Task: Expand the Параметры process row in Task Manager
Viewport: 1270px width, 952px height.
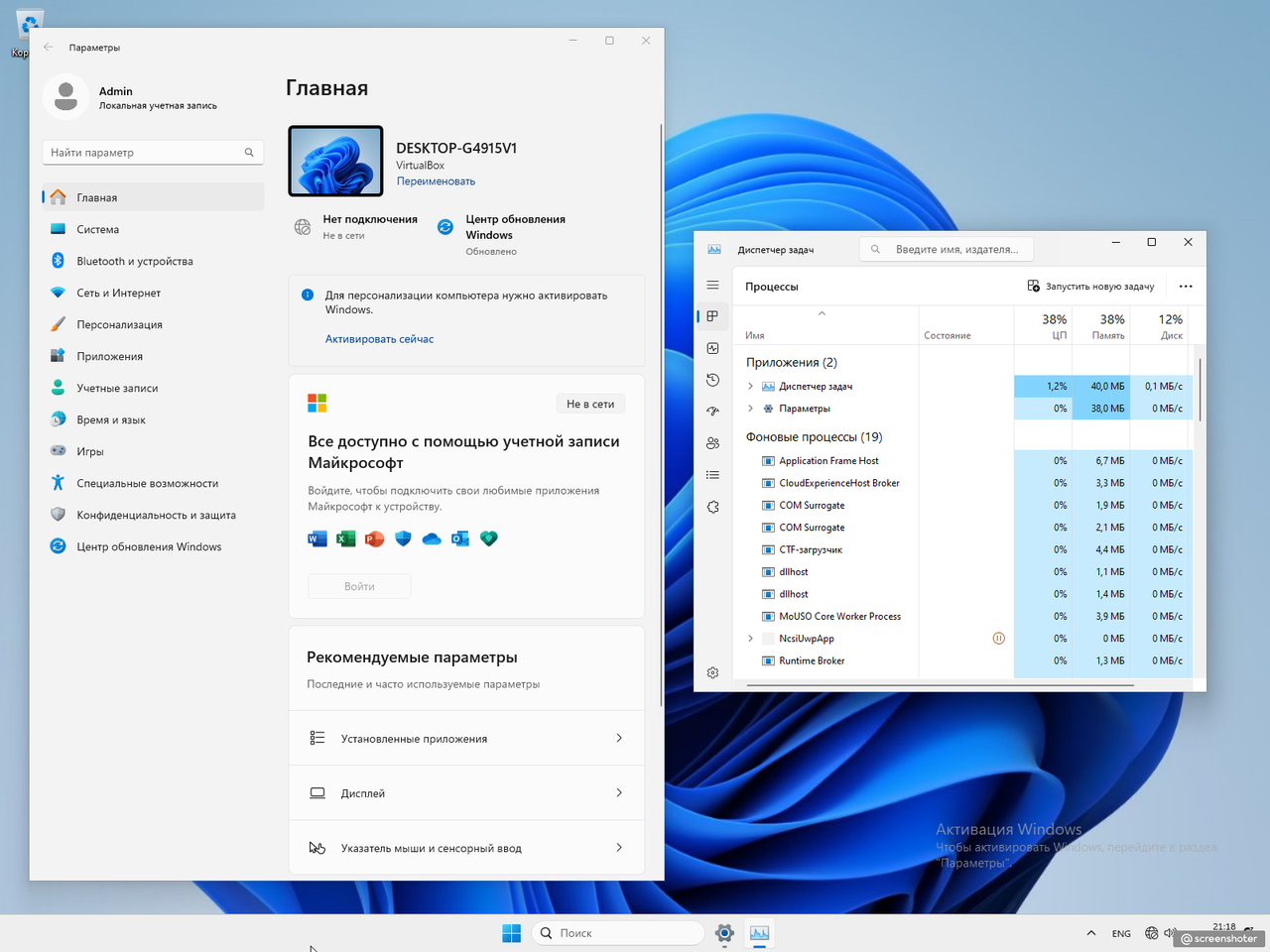Action: (750, 408)
